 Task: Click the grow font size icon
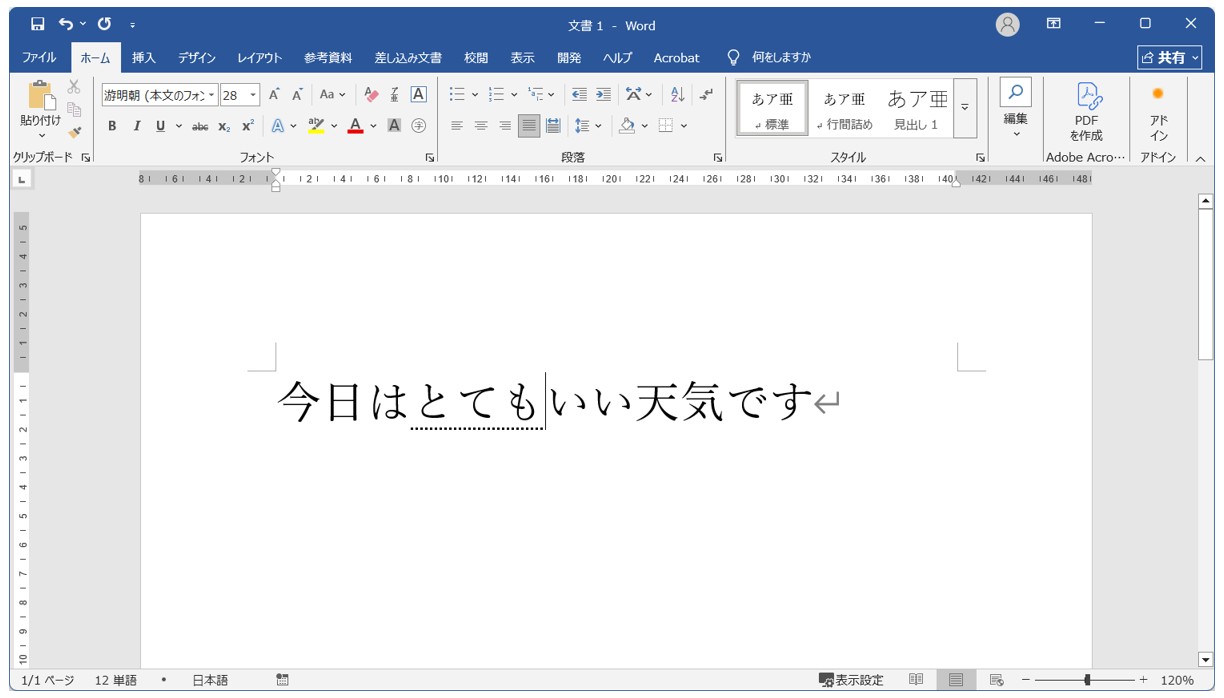274,95
